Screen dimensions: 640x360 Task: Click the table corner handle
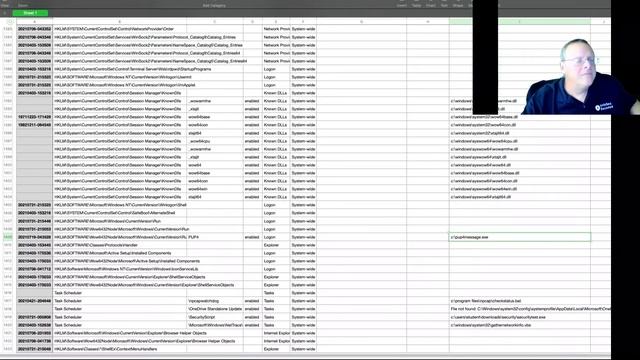(x=10, y=22)
